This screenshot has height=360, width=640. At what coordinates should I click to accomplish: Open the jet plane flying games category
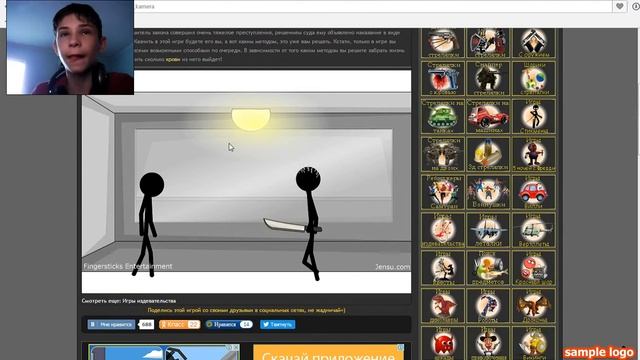[488, 230]
